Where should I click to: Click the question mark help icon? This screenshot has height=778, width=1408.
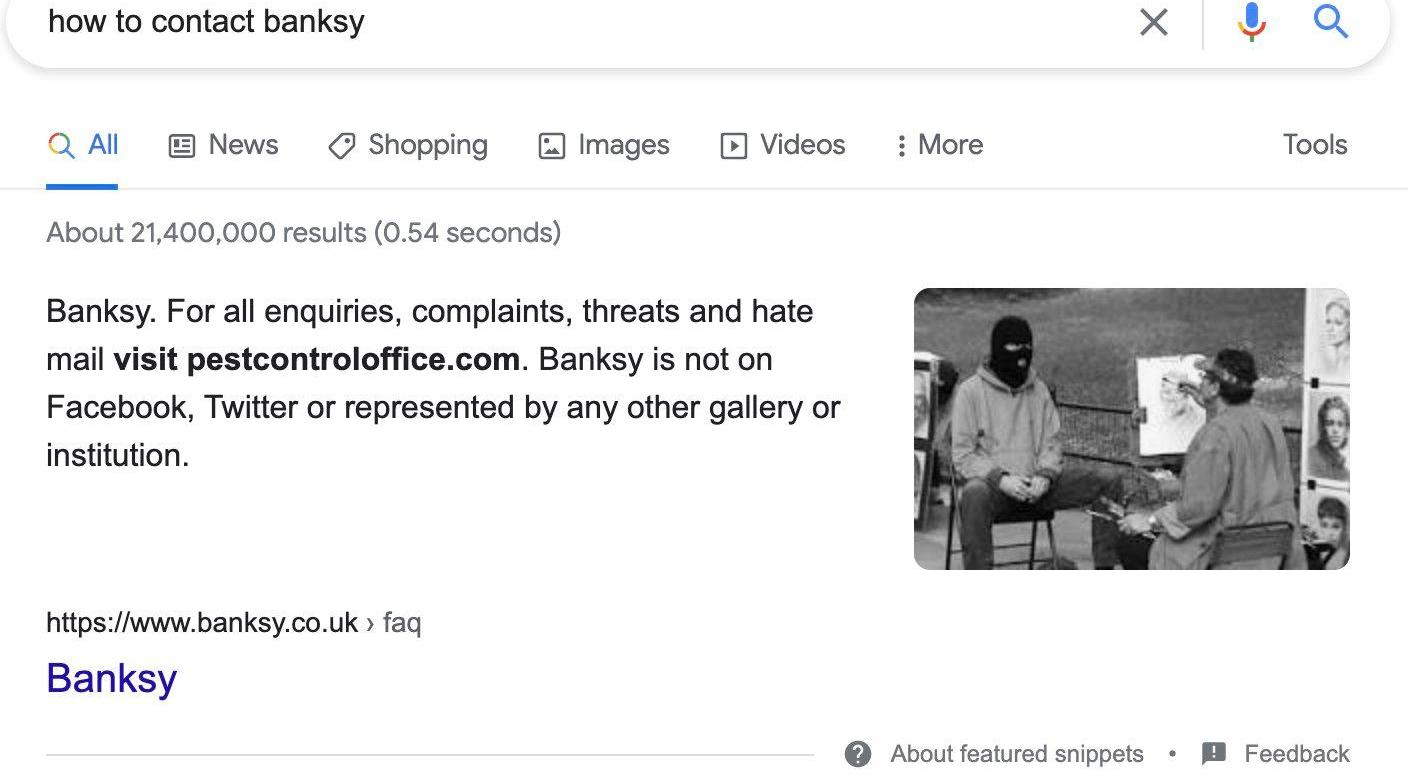[x=858, y=753]
